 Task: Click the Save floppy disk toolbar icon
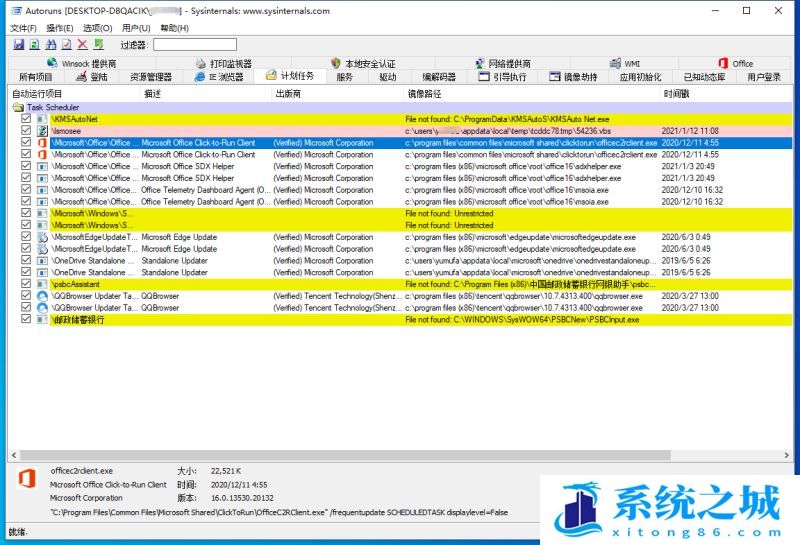click(19, 44)
